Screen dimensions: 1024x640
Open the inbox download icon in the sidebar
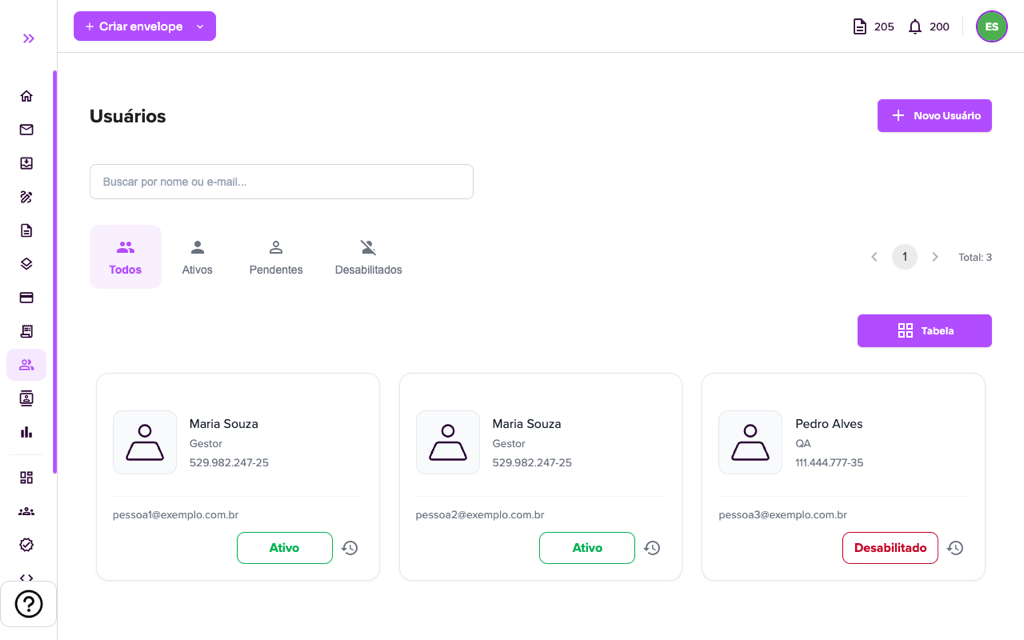coord(26,163)
